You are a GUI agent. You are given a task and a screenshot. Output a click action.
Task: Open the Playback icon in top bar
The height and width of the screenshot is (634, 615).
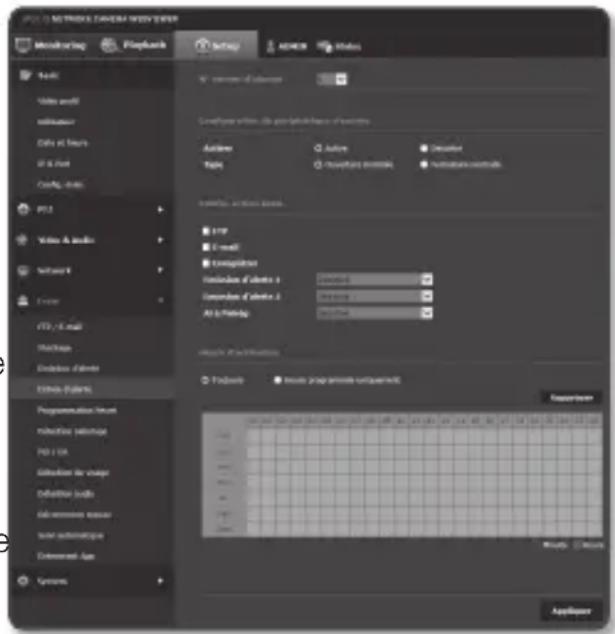(107, 47)
